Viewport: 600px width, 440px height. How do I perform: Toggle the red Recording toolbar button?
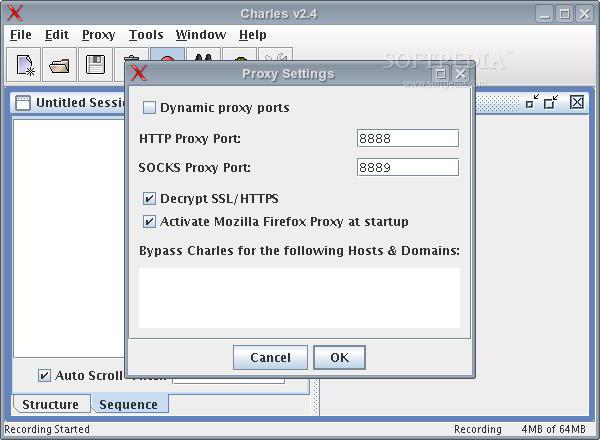pyautogui.click(x=167, y=55)
